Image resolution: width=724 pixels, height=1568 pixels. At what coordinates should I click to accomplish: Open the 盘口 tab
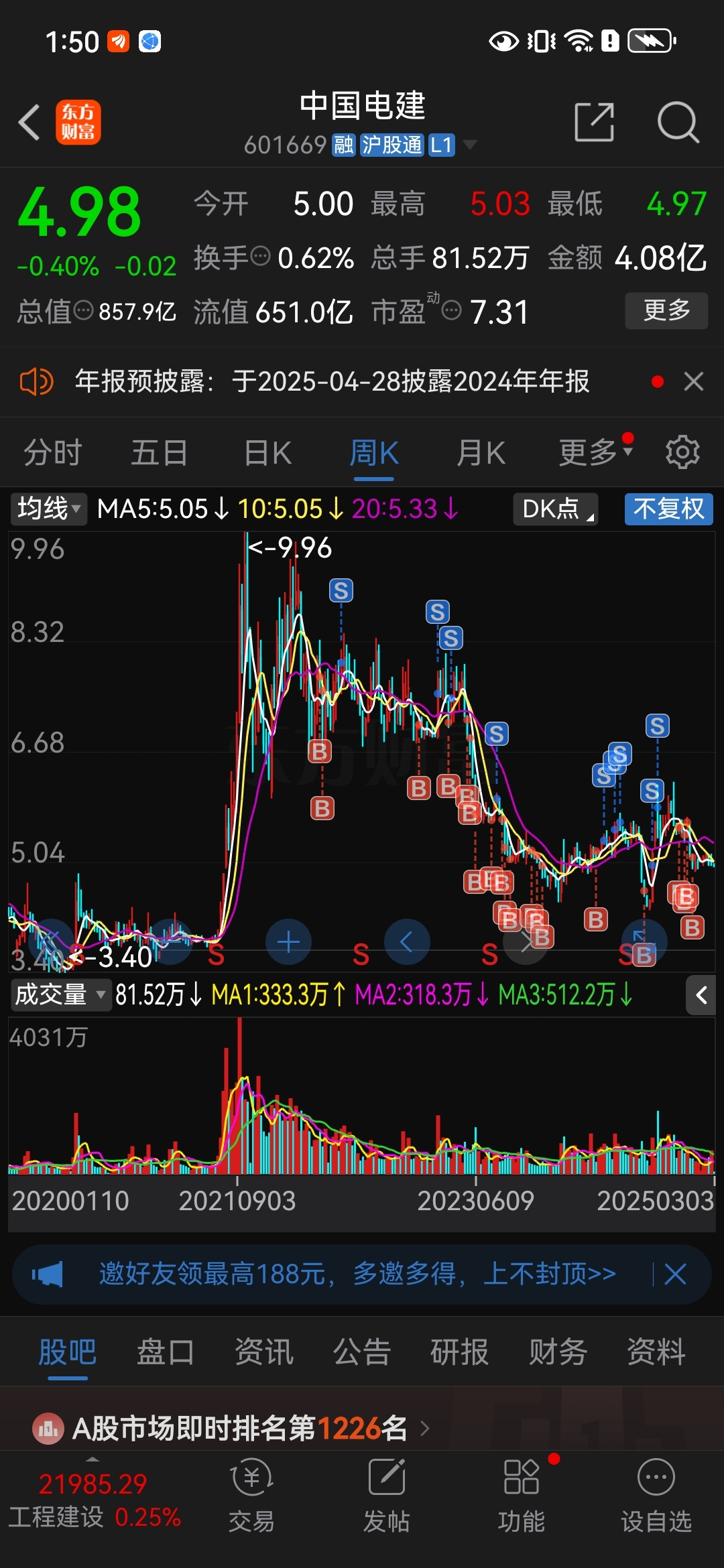[x=166, y=1352]
